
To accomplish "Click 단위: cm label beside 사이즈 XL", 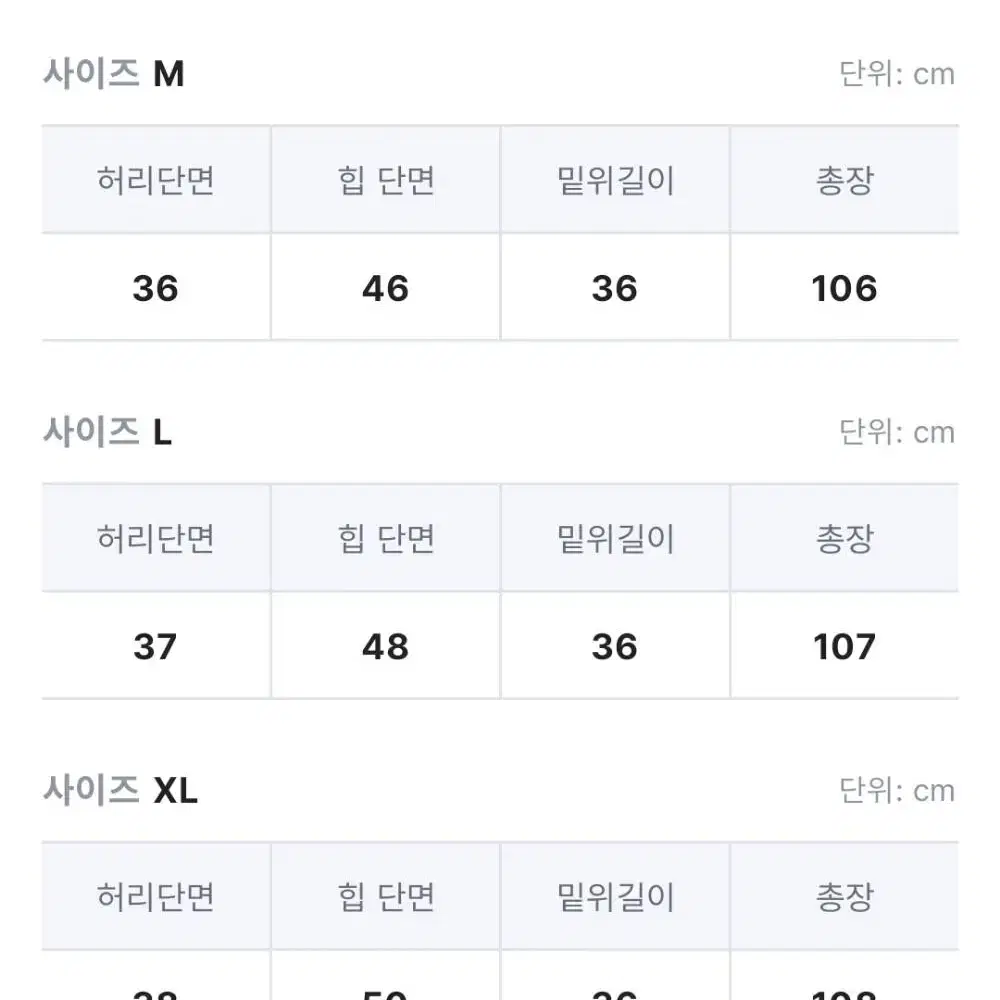I will (897, 791).
